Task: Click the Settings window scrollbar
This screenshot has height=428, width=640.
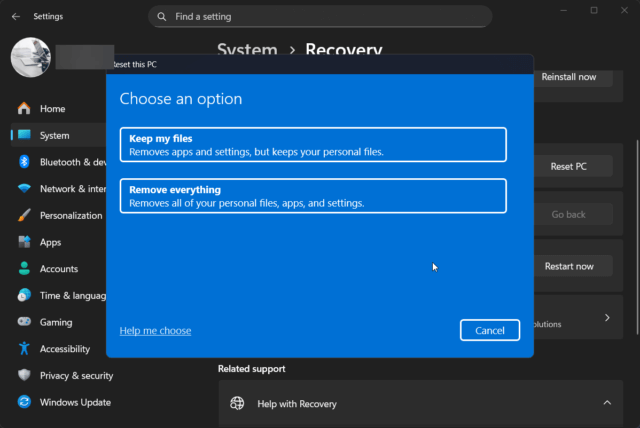Action: 637,237
